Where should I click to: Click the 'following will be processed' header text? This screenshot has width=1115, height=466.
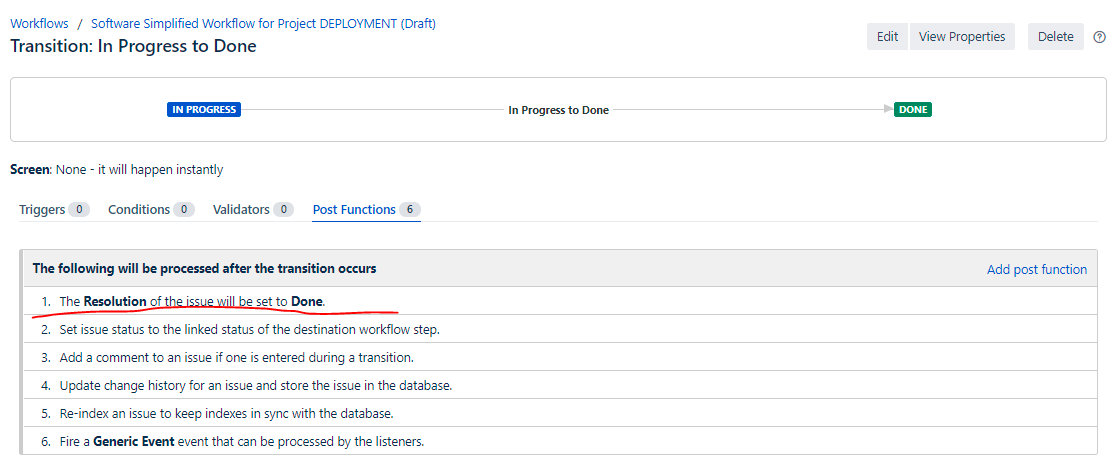coord(205,269)
